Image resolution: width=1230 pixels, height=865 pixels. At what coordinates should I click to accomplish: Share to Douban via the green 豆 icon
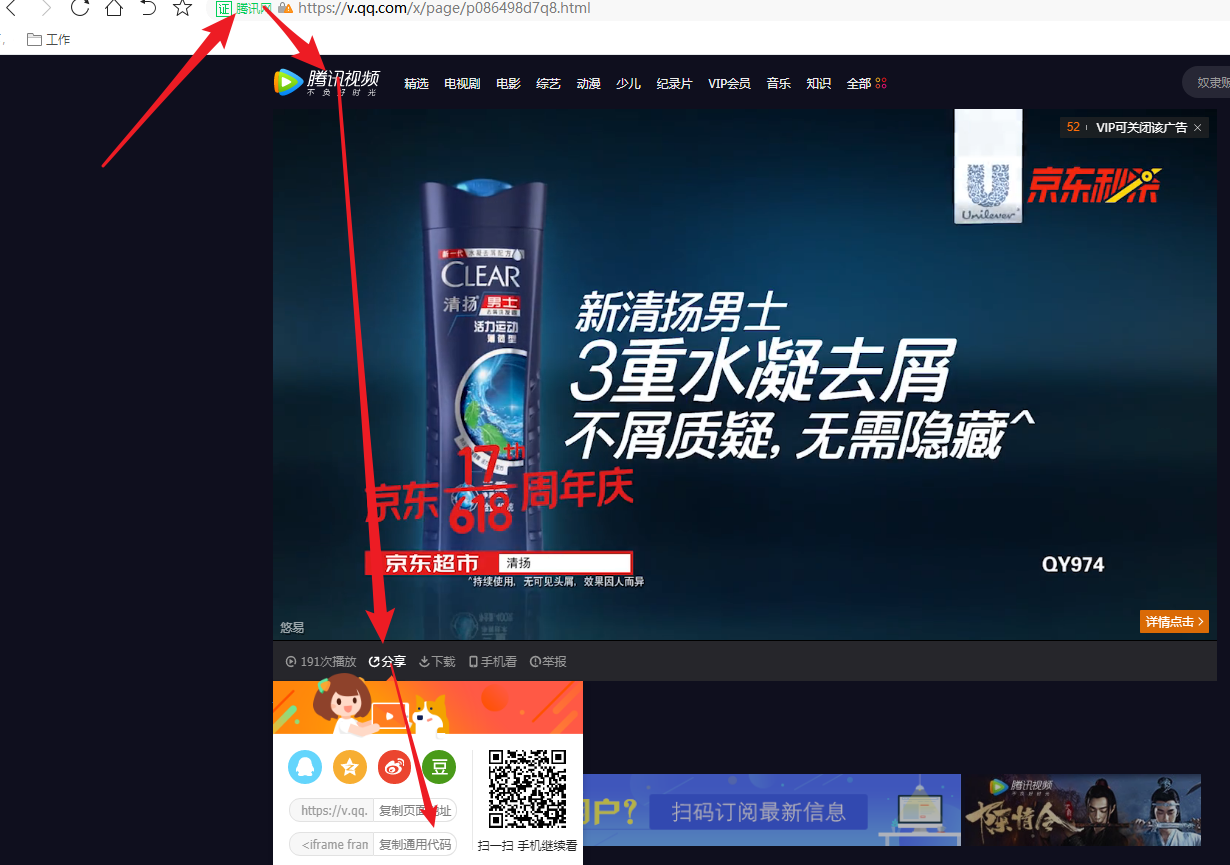pos(439,767)
